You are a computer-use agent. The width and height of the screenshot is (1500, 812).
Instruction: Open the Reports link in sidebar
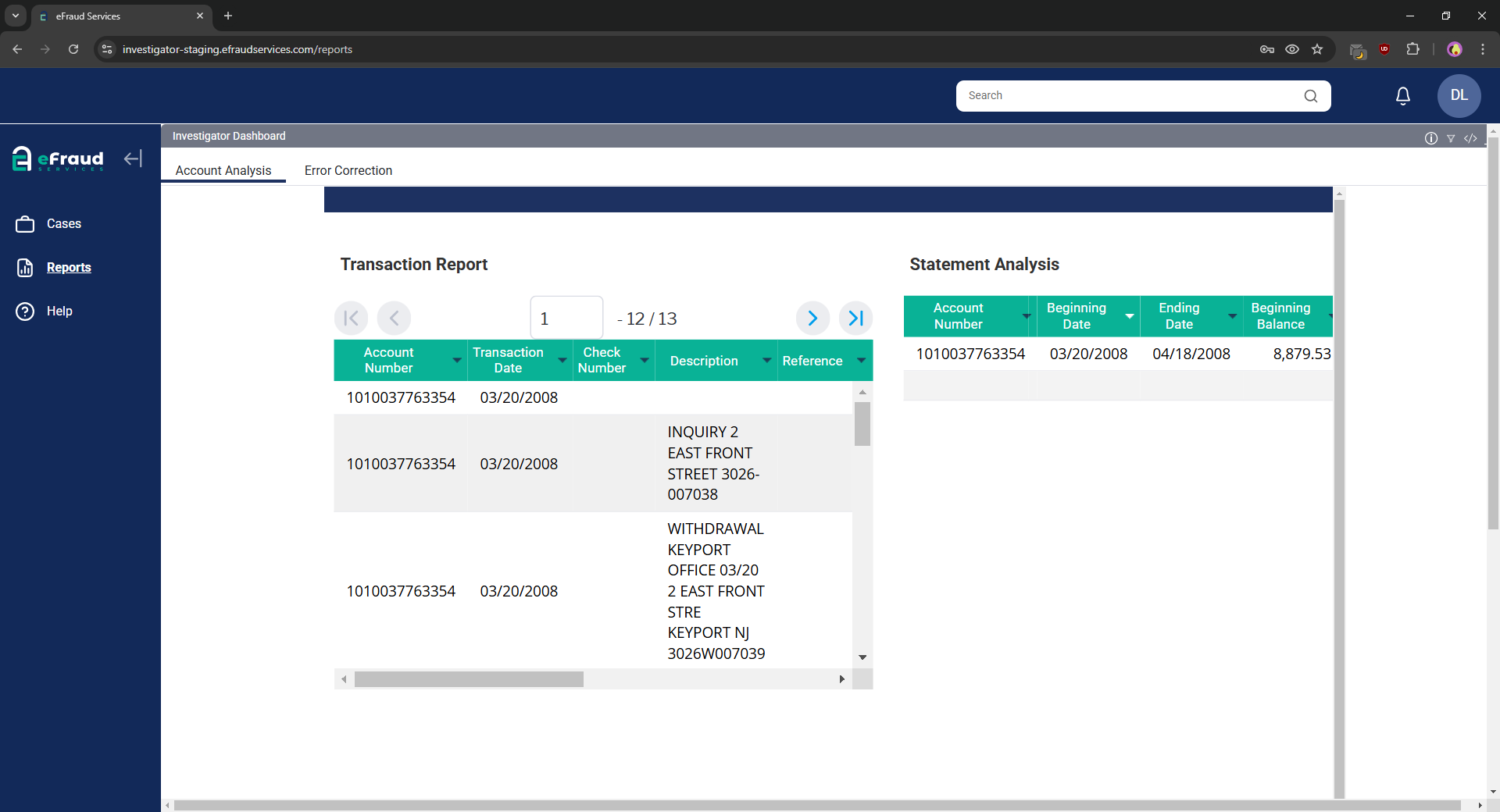(x=69, y=268)
